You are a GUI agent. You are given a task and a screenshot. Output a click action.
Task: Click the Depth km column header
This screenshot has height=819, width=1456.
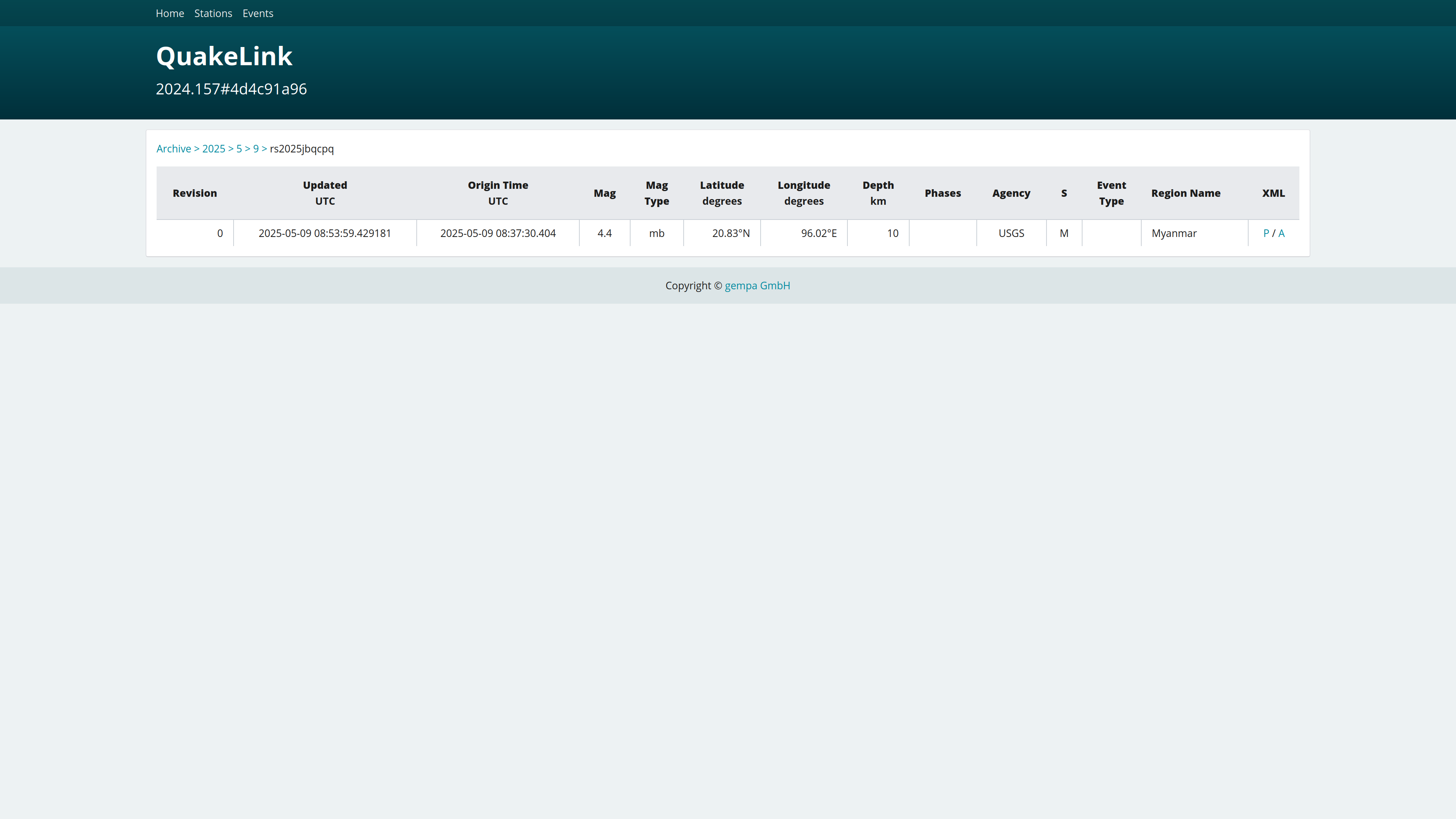tap(878, 193)
